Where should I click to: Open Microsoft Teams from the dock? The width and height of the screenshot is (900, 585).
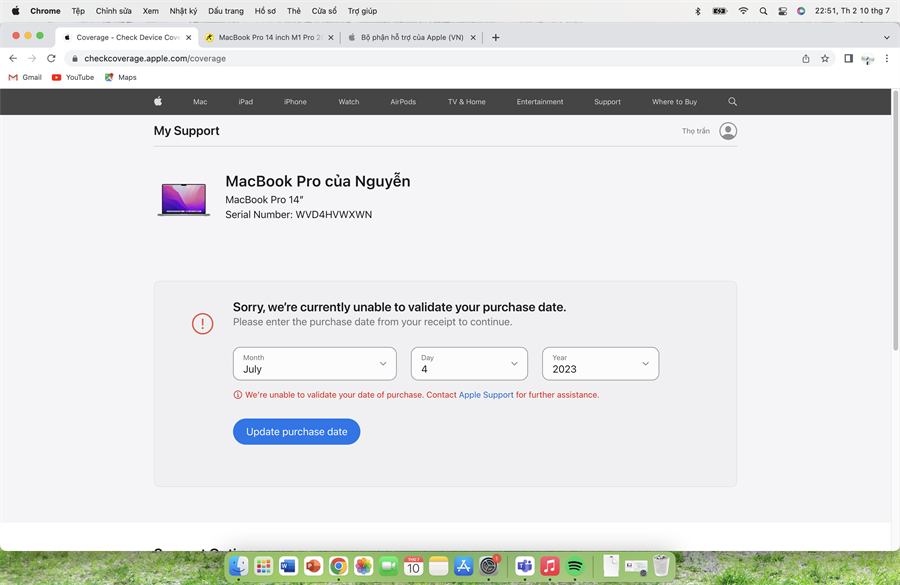click(525, 566)
